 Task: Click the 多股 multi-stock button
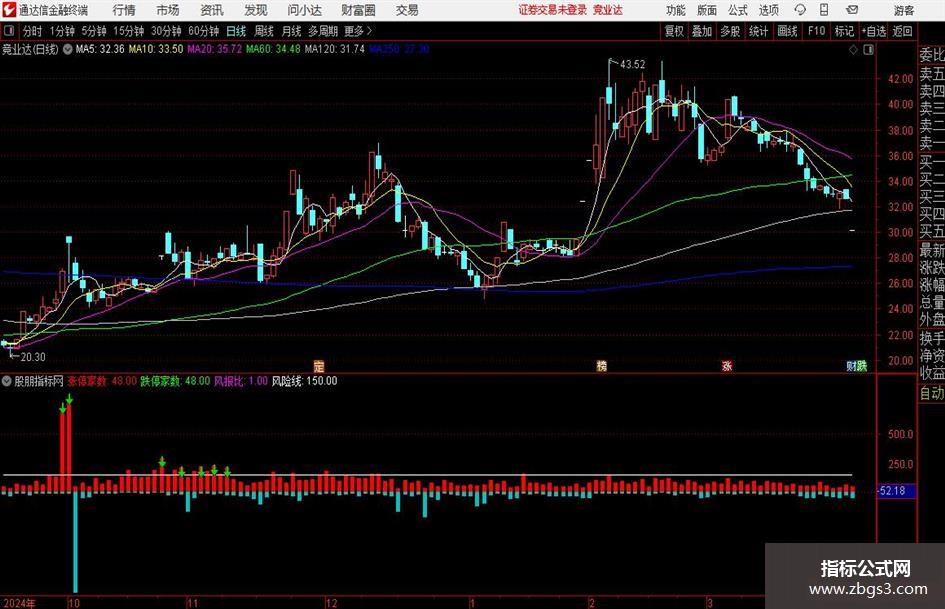[730, 31]
